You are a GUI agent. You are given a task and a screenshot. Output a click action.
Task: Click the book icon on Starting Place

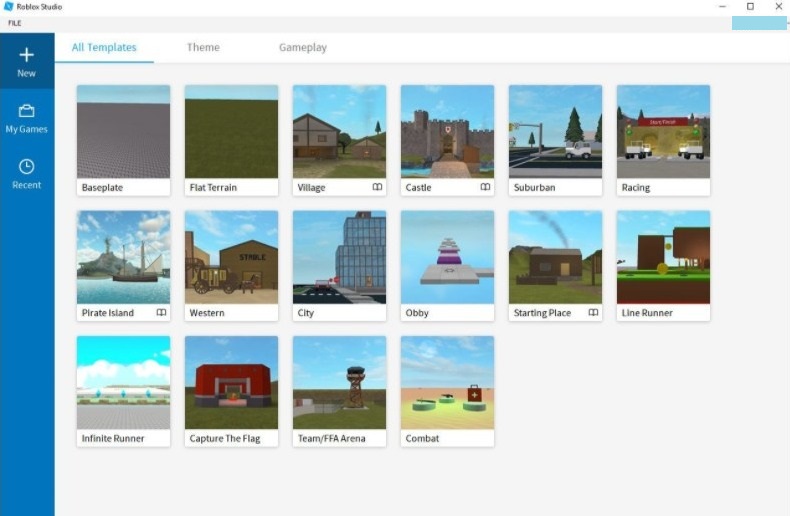coord(593,313)
